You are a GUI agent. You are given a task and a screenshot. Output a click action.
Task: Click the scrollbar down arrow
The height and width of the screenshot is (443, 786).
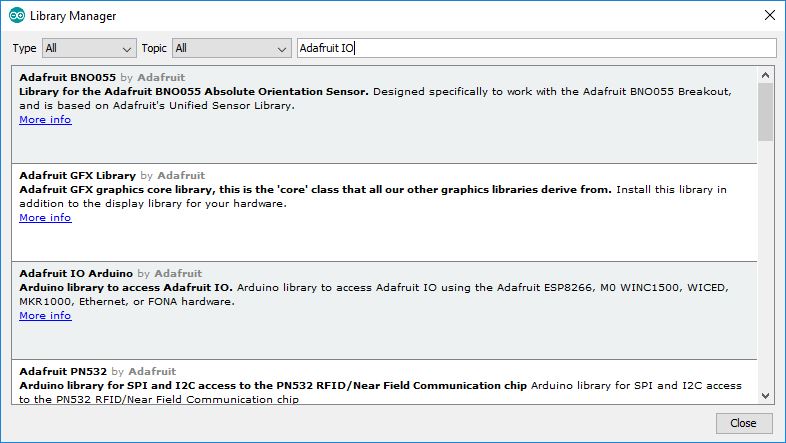pos(766,396)
